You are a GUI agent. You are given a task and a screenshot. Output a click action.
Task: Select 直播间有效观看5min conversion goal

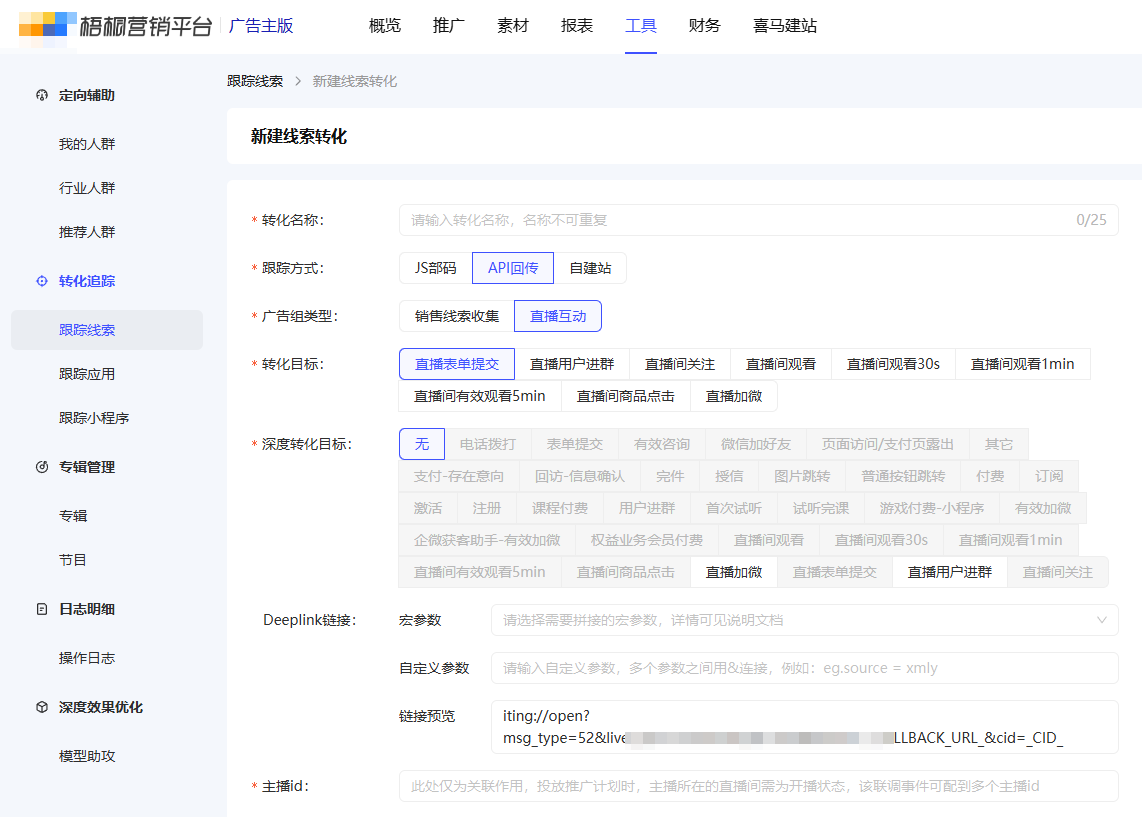pos(479,396)
